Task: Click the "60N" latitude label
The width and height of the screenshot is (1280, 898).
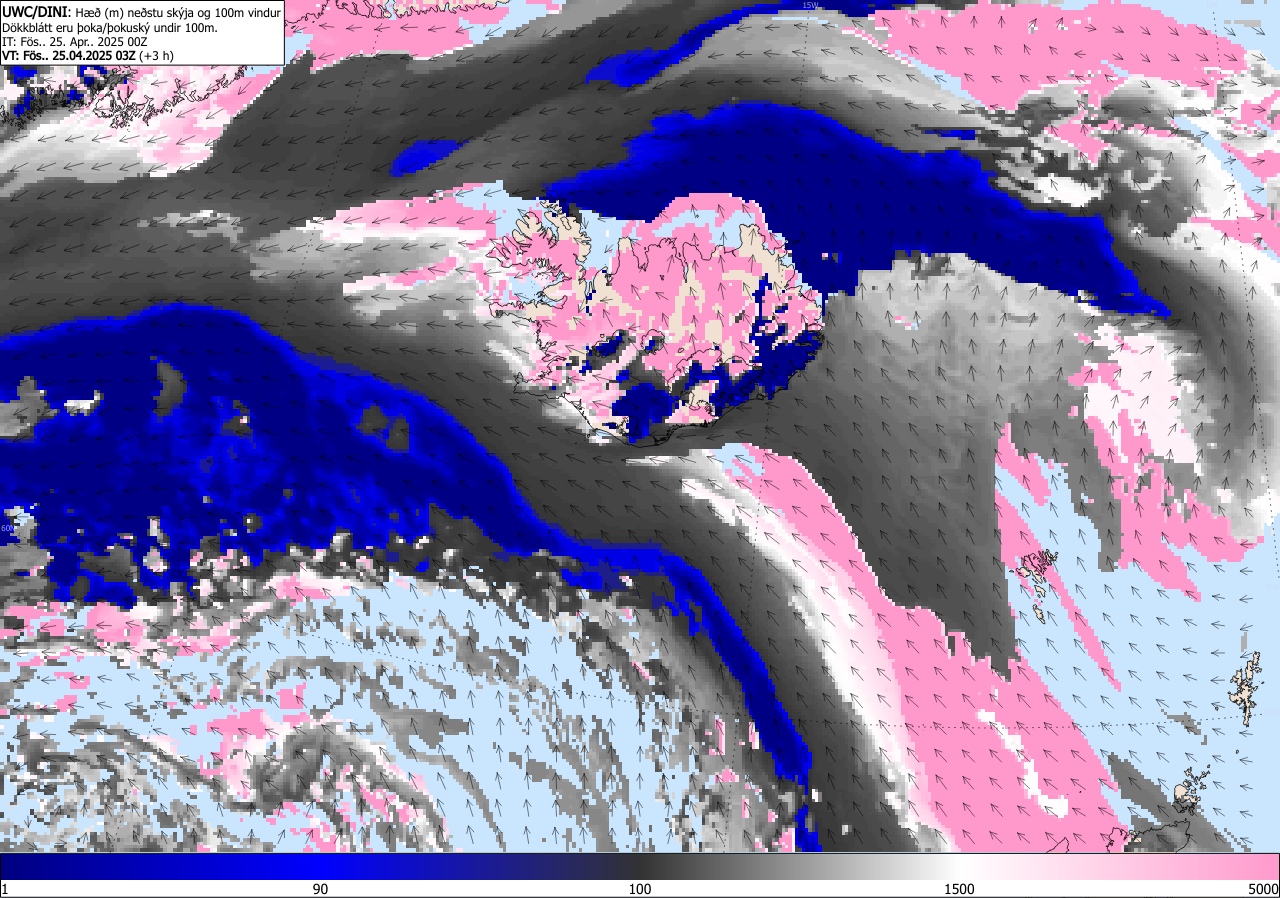Action: pos(8,528)
